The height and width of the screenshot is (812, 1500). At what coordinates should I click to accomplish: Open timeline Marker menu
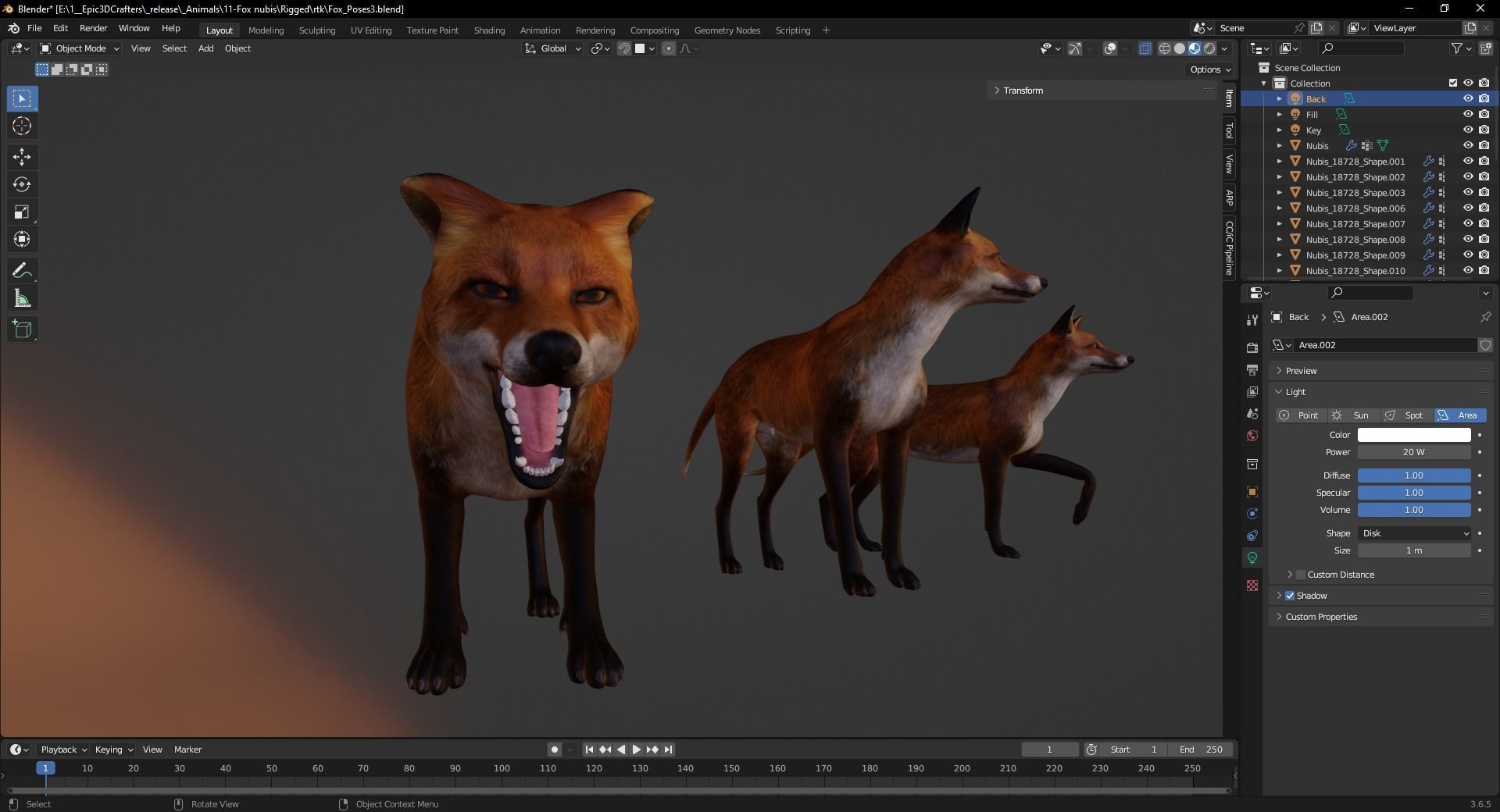click(x=187, y=750)
